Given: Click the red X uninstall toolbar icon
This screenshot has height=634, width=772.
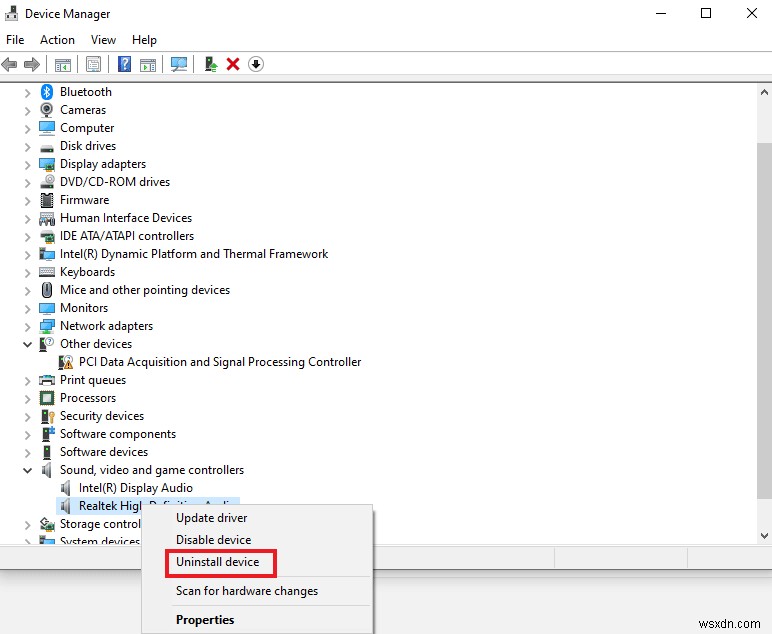Looking at the screenshot, I should (x=233, y=64).
